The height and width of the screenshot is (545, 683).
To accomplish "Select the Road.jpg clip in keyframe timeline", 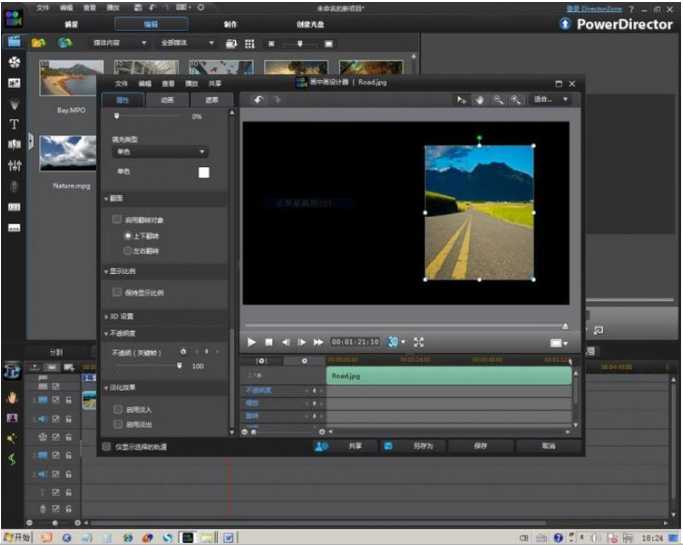I will pos(448,375).
